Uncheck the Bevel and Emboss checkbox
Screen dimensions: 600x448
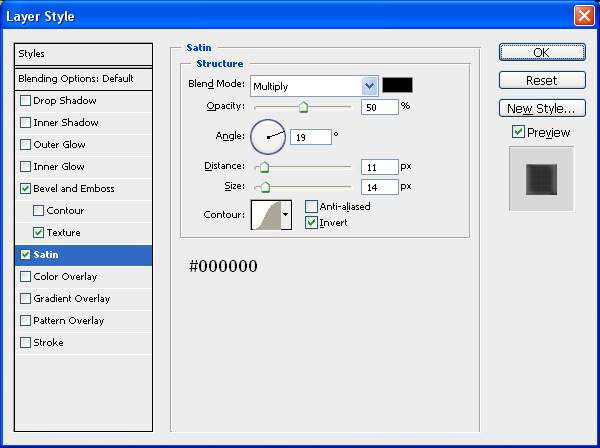coord(25,189)
